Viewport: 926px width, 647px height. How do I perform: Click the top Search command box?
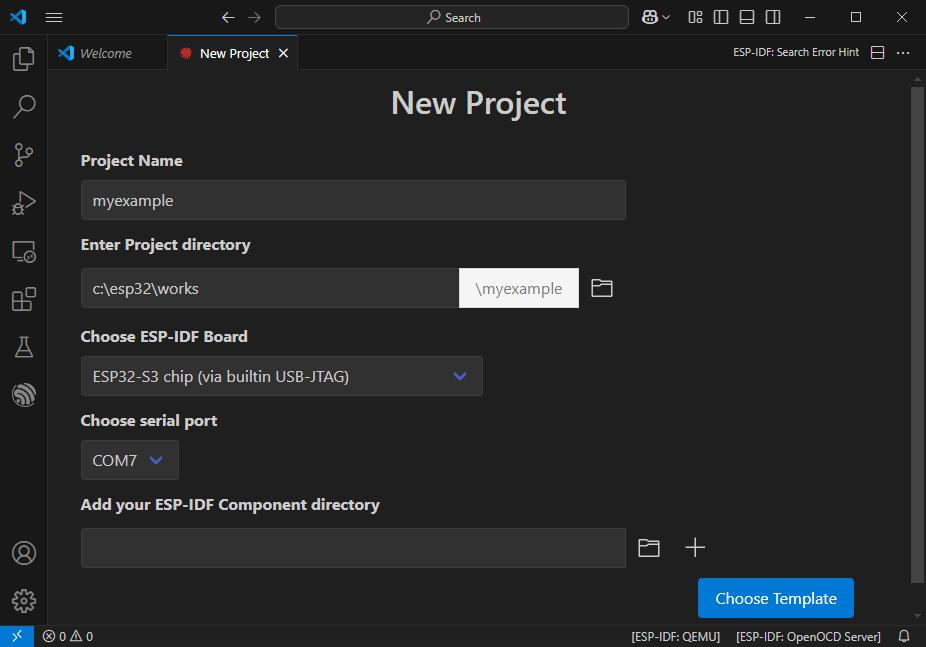point(452,17)
